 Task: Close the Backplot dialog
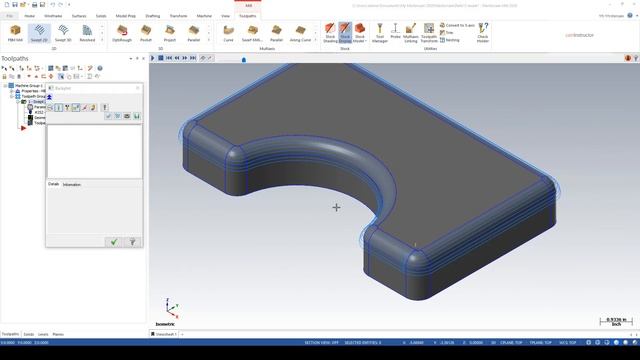(138, 88)
